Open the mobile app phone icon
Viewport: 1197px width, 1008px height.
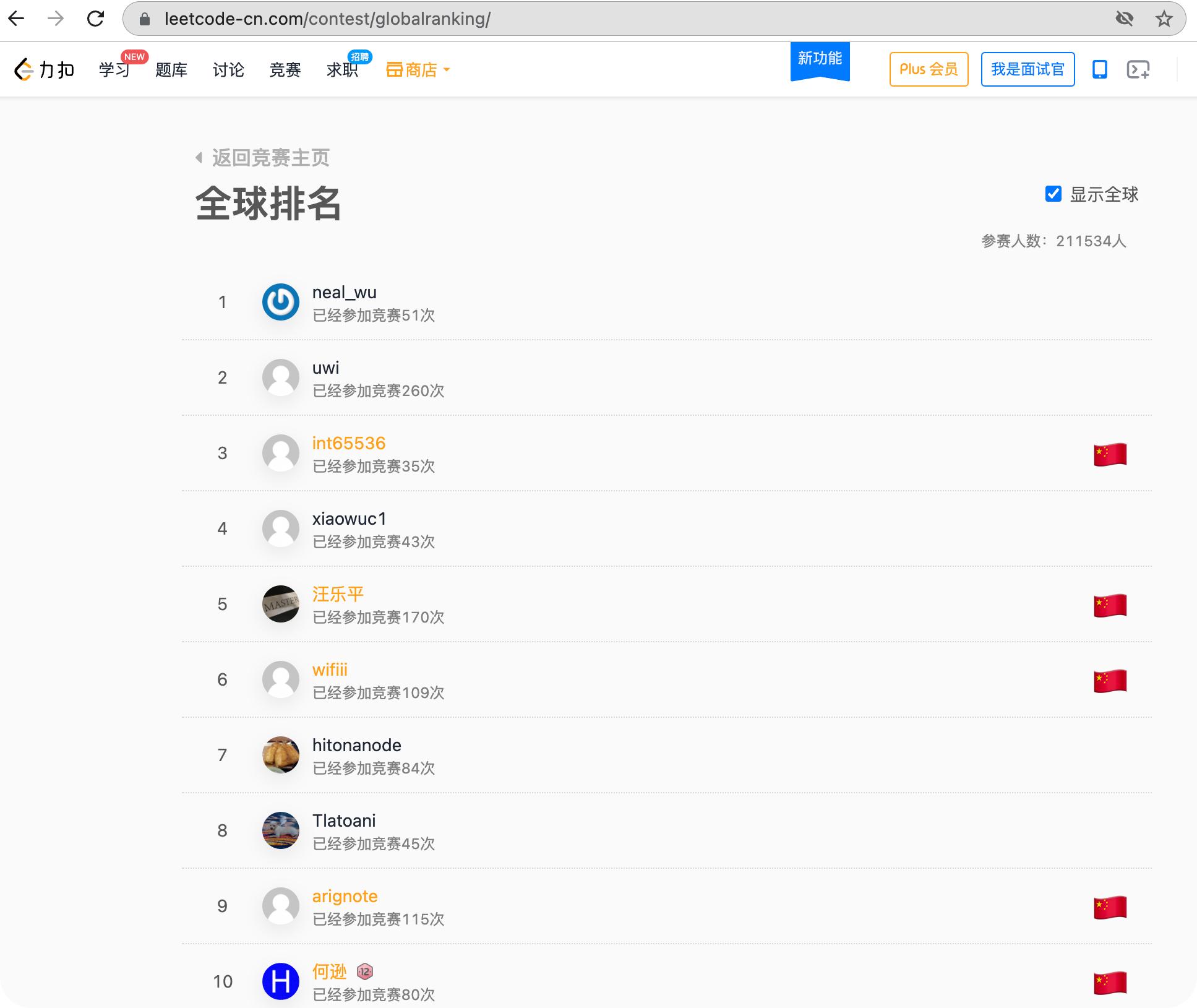click(1099, 69)
